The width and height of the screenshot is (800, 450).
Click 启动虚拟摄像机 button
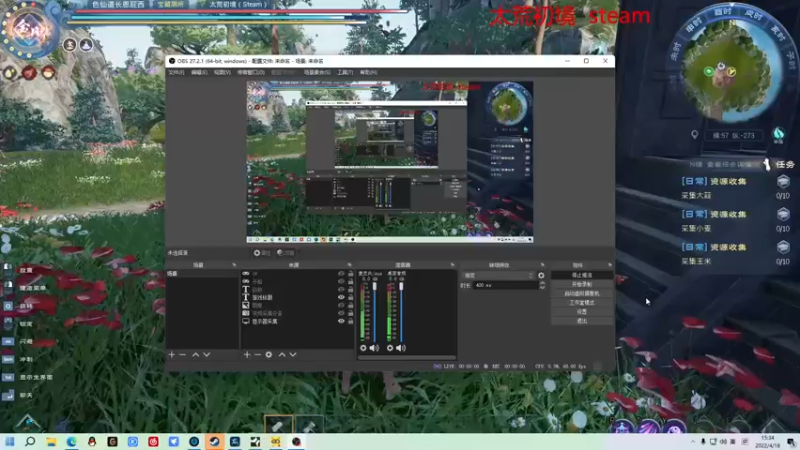pos(582,293)
